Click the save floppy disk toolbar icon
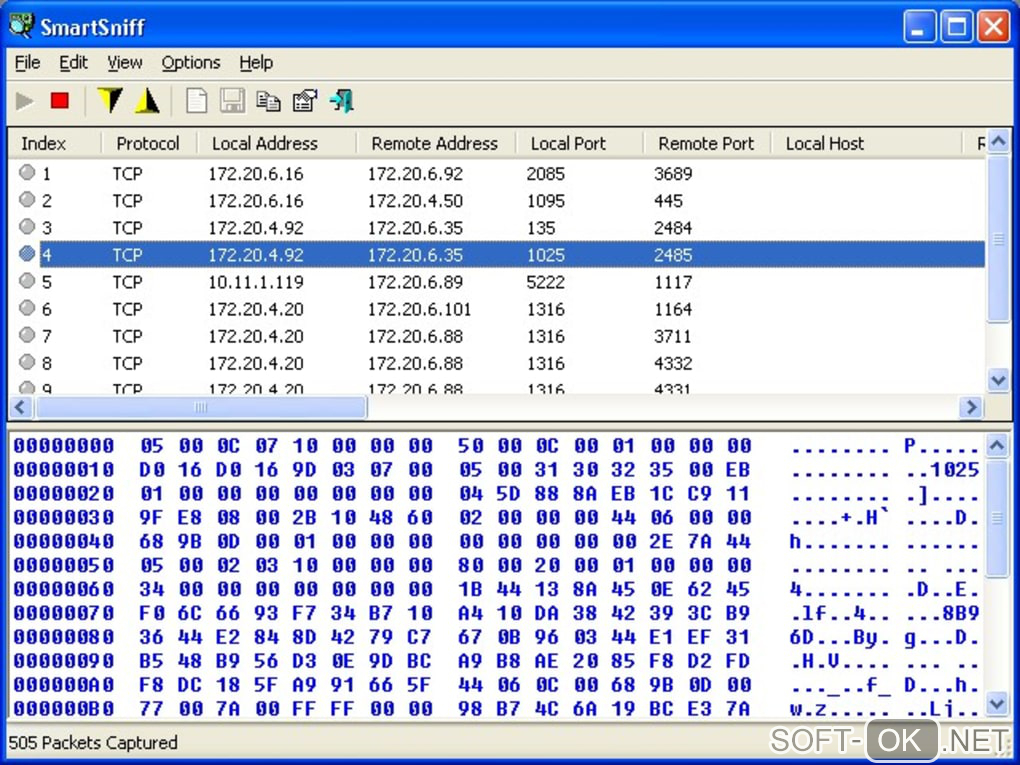 (232, 101)
